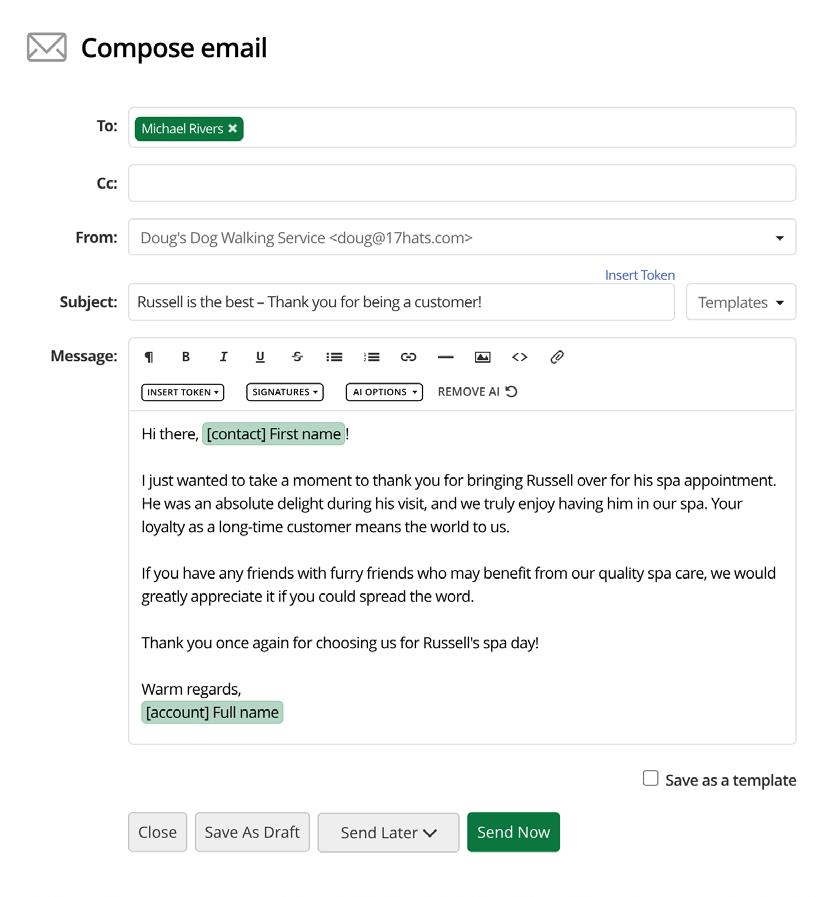Screen dimensions: 823x897
Task: Open the Signatures dropdown
Action: [x=285, y=392]
